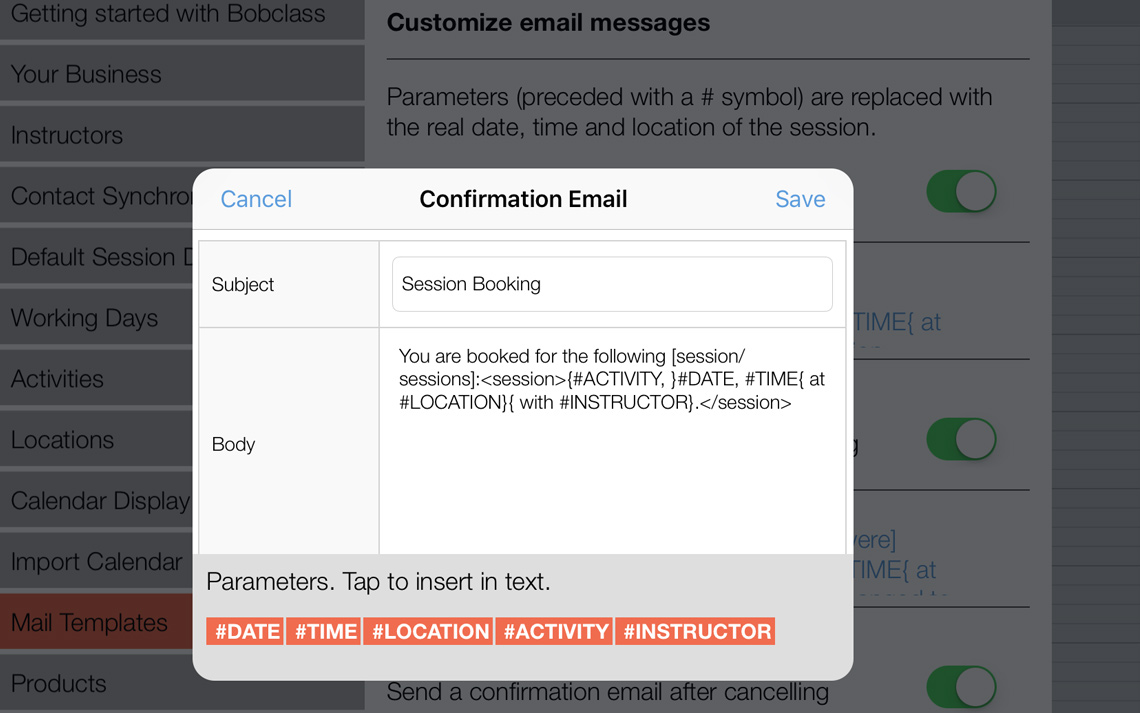Cancel editing the Confirmation Email
The width and height of the screenshot is (1140, 713).
(x=256, y=199)
